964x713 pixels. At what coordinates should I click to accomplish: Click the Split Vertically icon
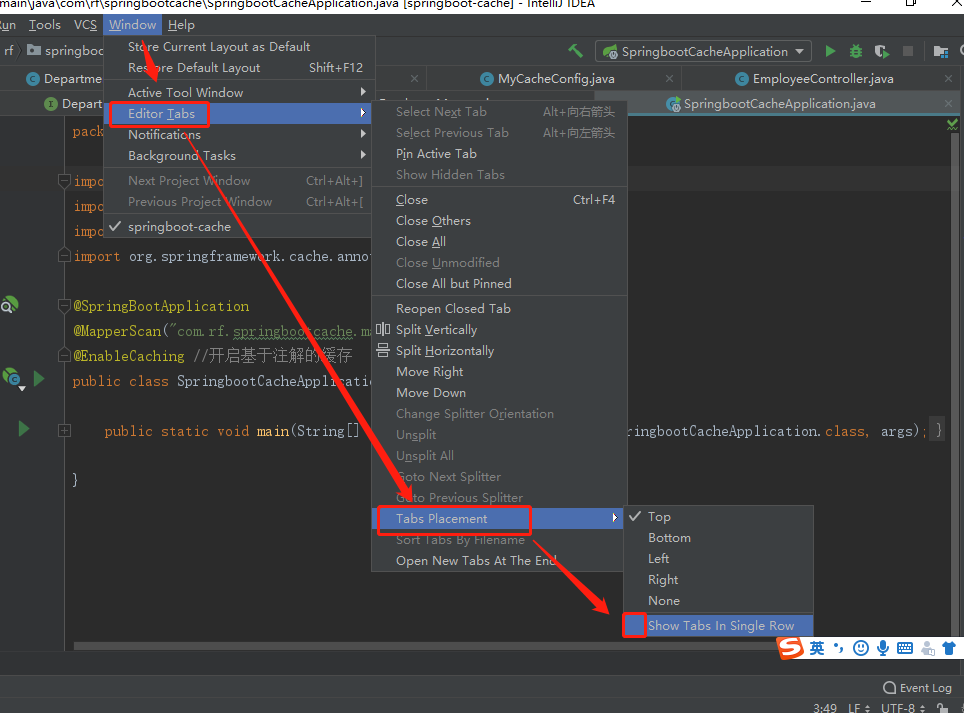pyautogui.click(x=382, y=329)
